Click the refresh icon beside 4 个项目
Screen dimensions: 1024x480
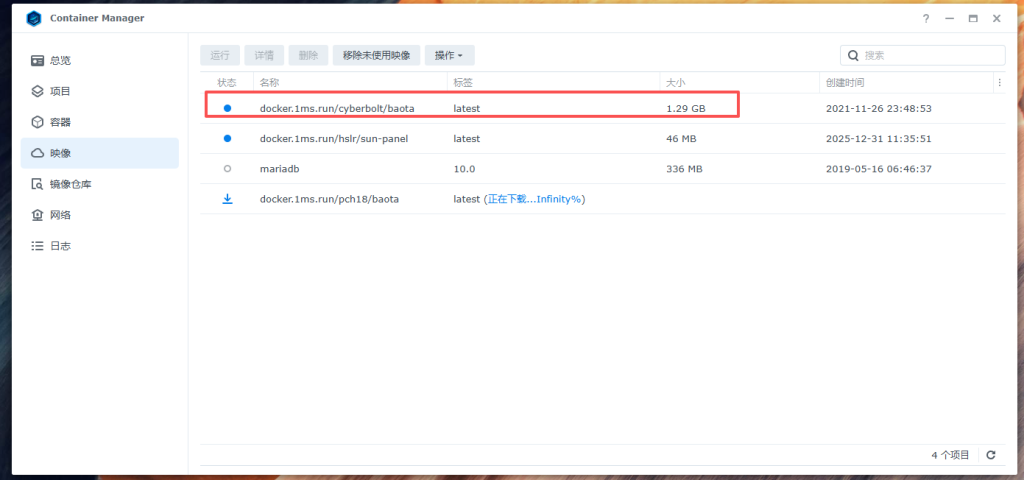click(x=991, y=455)
